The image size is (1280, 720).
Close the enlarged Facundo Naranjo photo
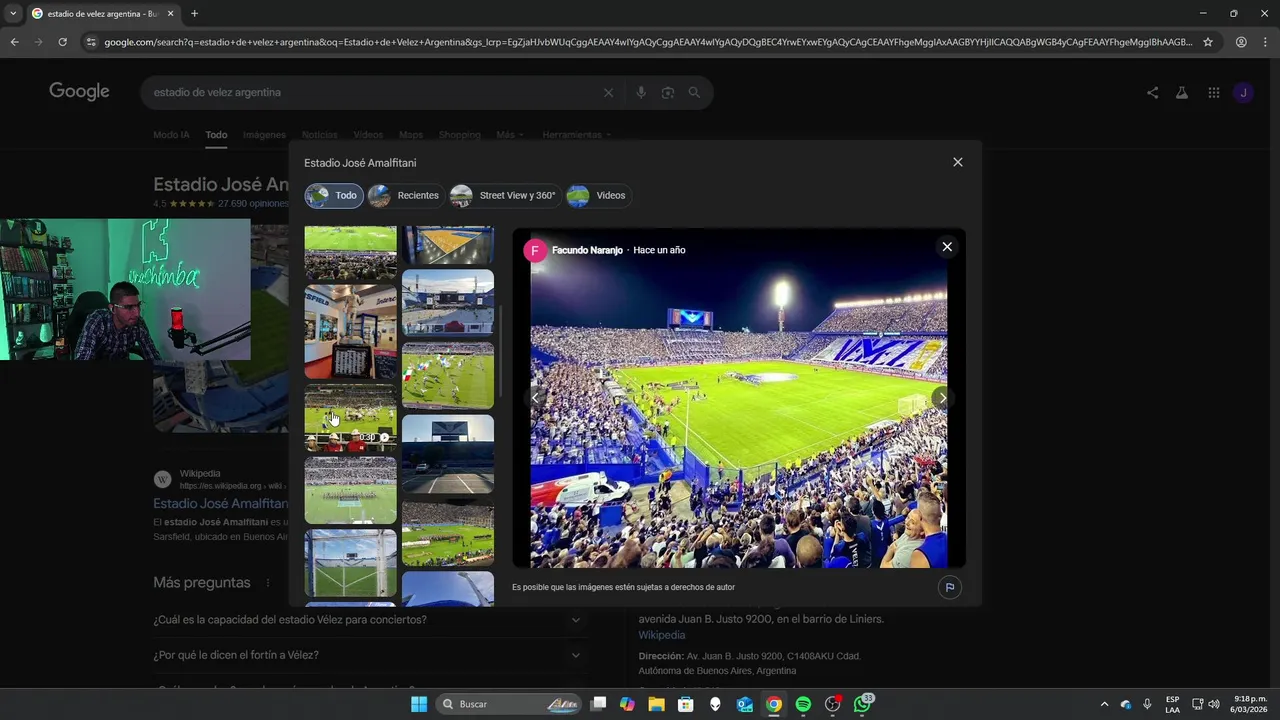coord(947,247)
